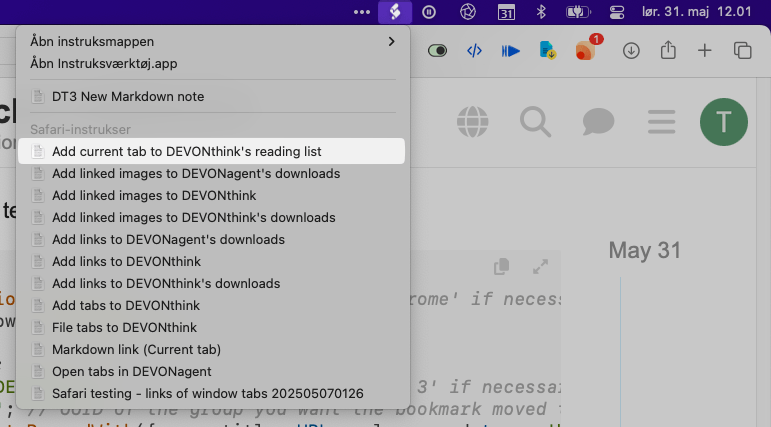Open the orange extension with red badge

587,48
